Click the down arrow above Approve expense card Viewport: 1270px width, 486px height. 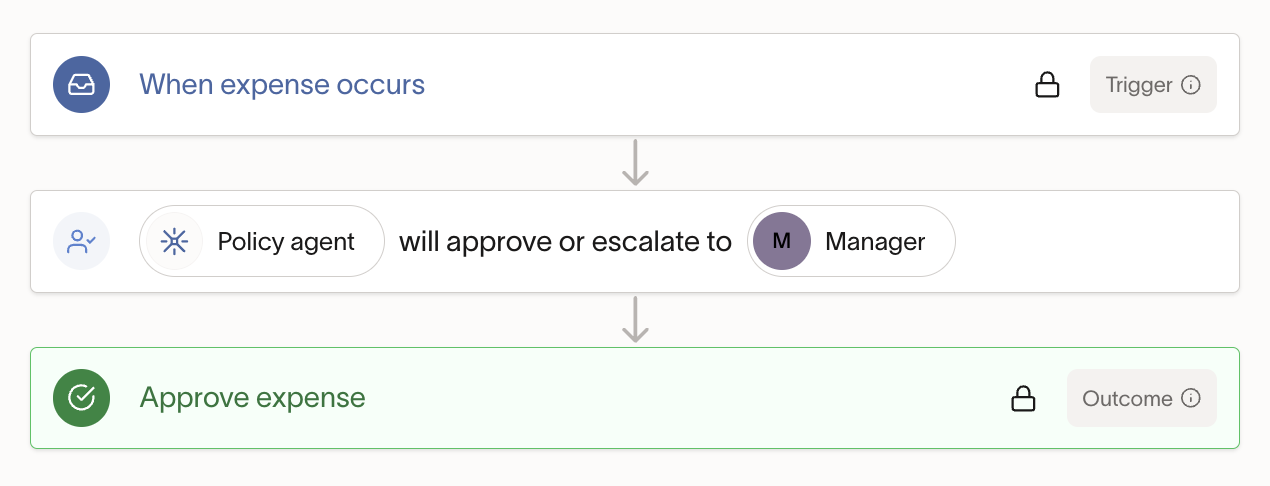pyautogui.click(x=635, y=319)
